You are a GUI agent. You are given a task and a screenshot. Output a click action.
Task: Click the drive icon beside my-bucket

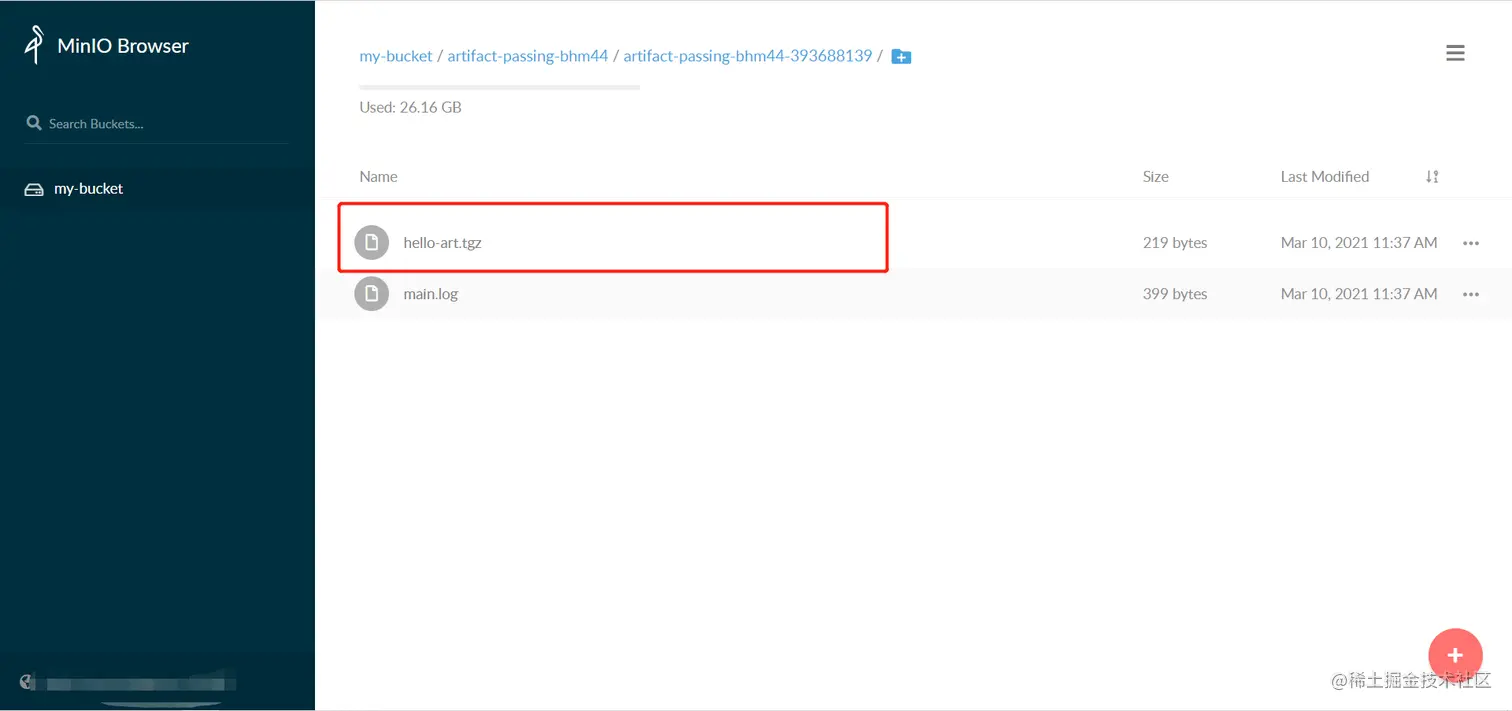(x=34, y=189)
